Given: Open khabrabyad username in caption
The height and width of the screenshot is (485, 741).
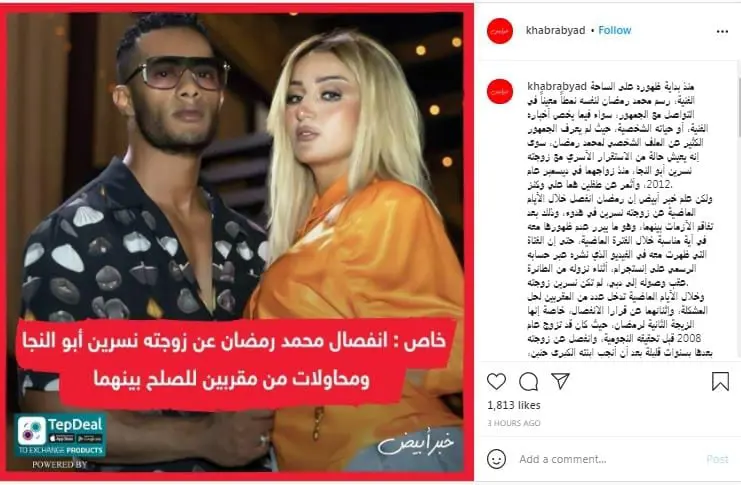Looking at the screenshot, I should (x=557, y=87).
